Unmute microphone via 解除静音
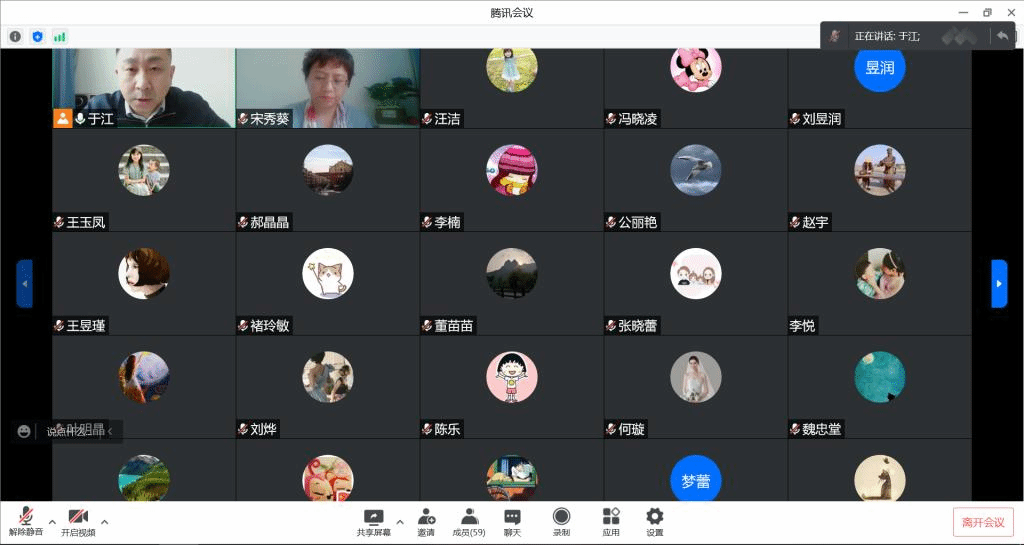The height and width of the screenshot is (545, 1024). [26, 518]
